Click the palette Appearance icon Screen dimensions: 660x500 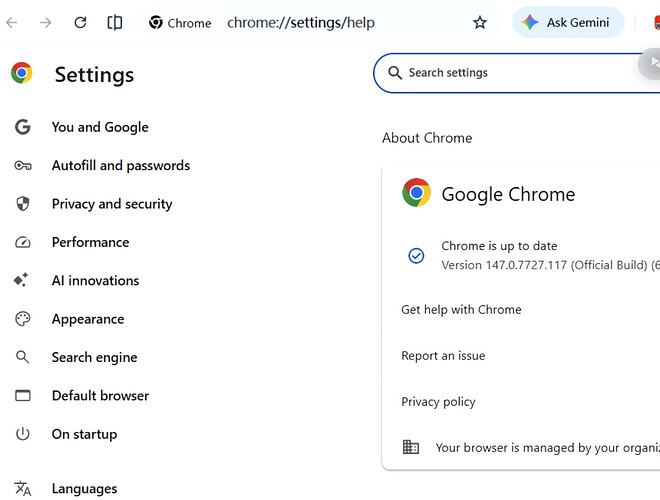pos(23,319)
